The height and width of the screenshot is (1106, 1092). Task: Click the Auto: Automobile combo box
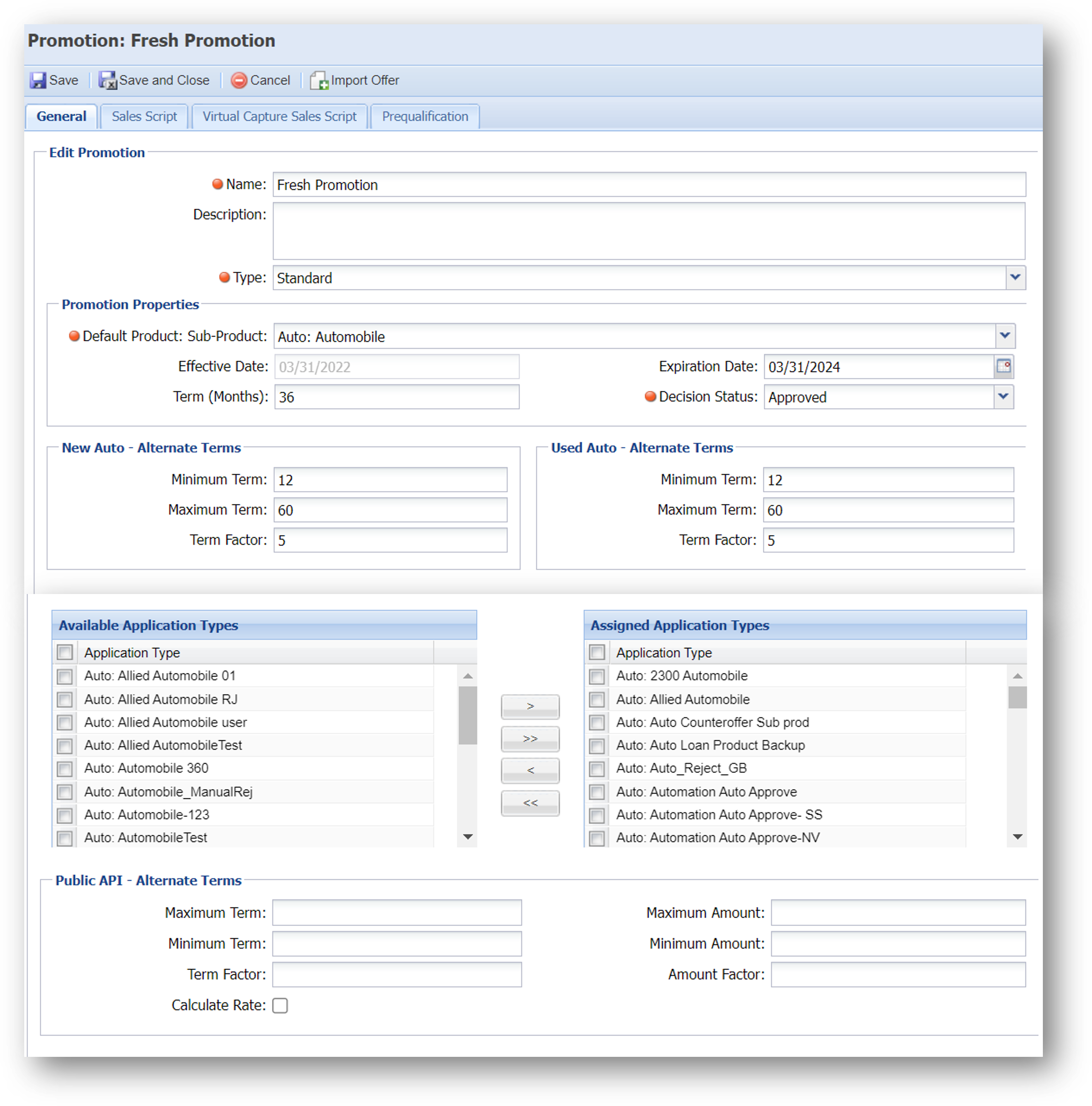coord(635,336)
